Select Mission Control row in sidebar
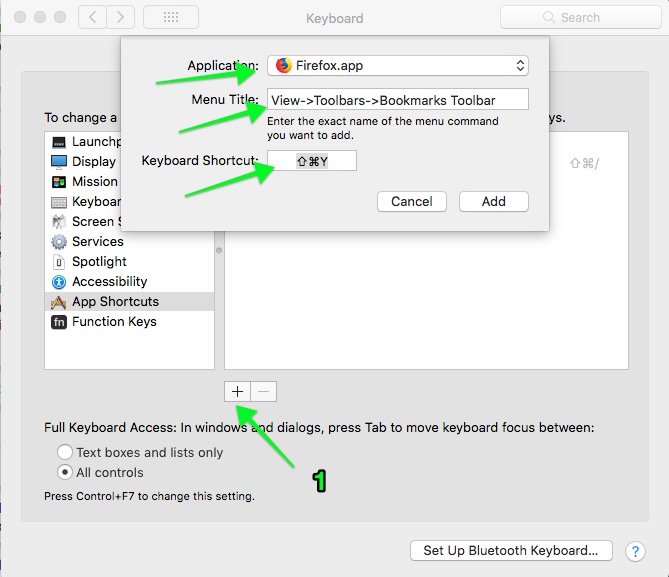Viewport: 669px width, 577px height. [85, 181]
